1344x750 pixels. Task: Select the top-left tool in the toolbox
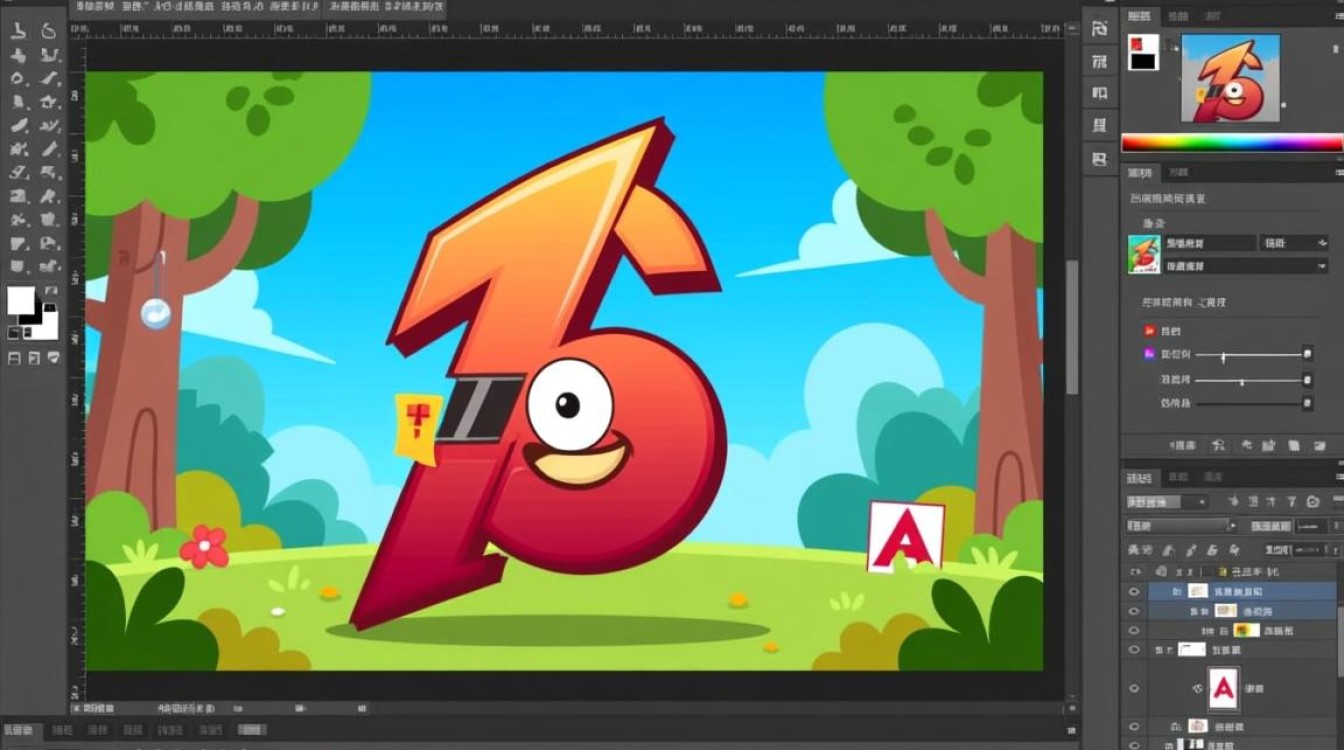(x=18, y=30)
